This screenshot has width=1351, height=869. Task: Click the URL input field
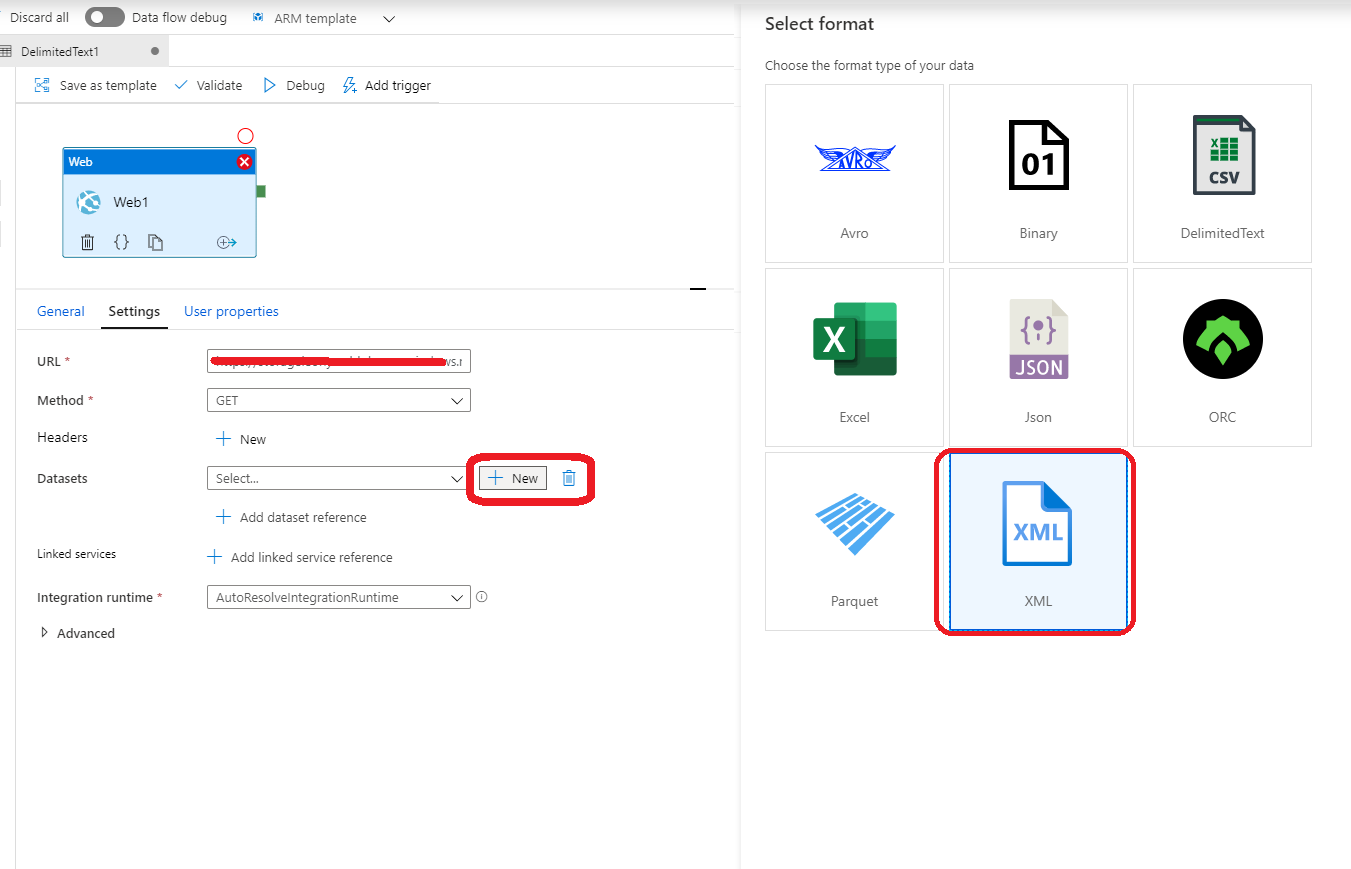pyautogui.click(x=338, y=361)
